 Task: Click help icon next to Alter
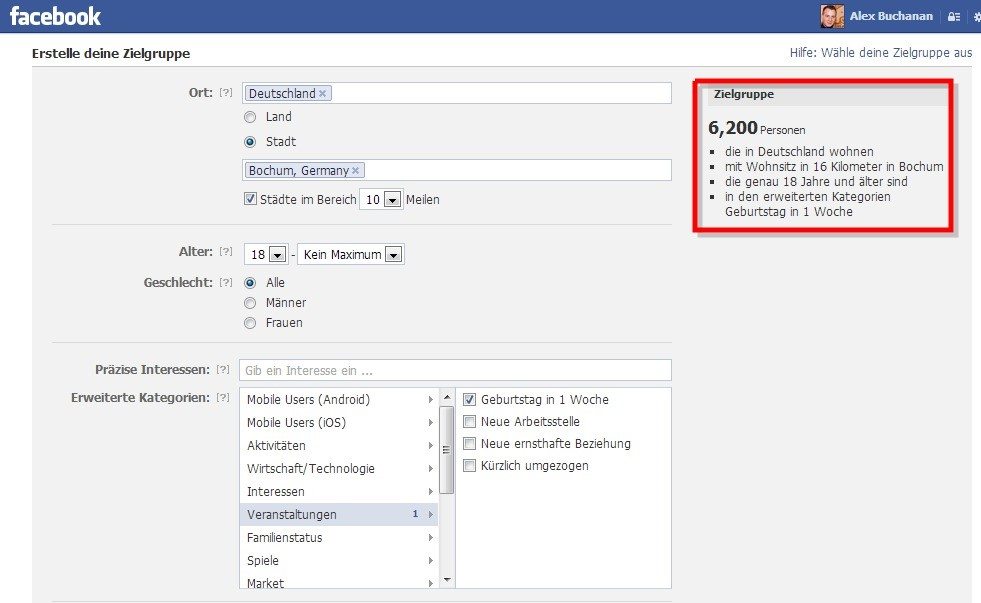(x=226, y=252)
